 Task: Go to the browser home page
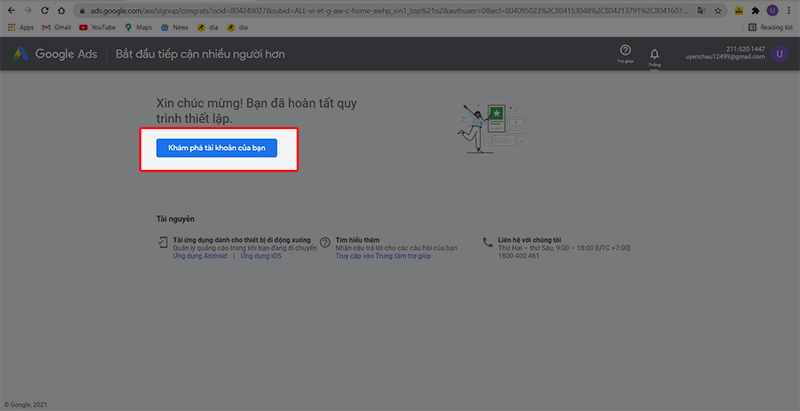point(59,10)
